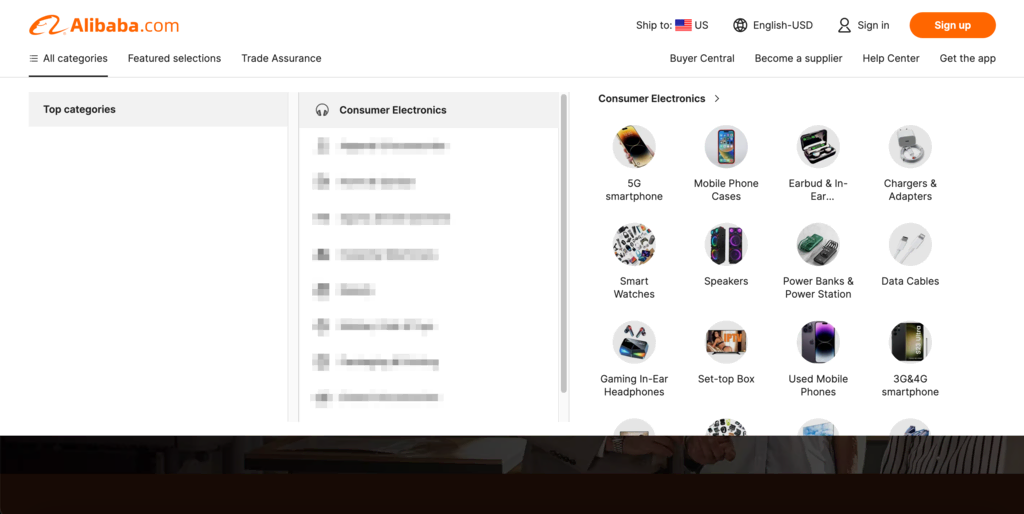Select the Speakers category icon

tap(726, 245)
